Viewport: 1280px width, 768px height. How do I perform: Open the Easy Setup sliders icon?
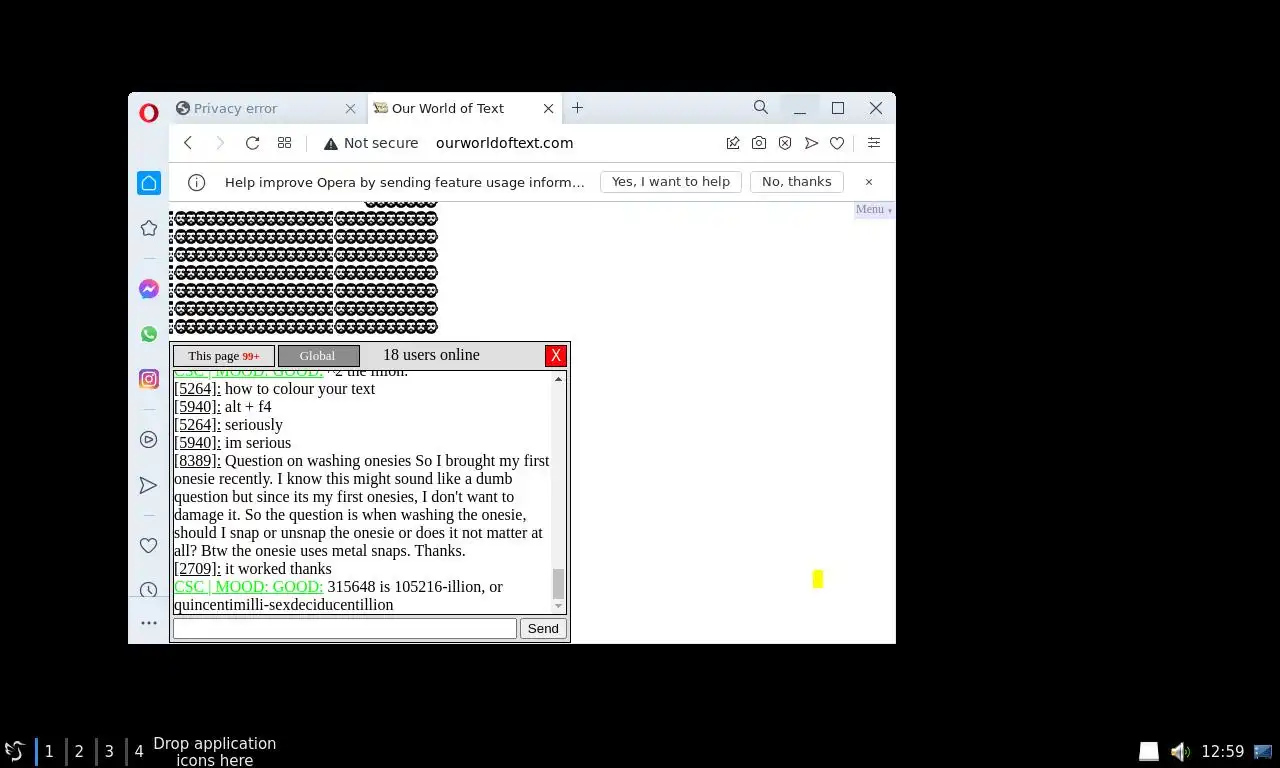873,143
